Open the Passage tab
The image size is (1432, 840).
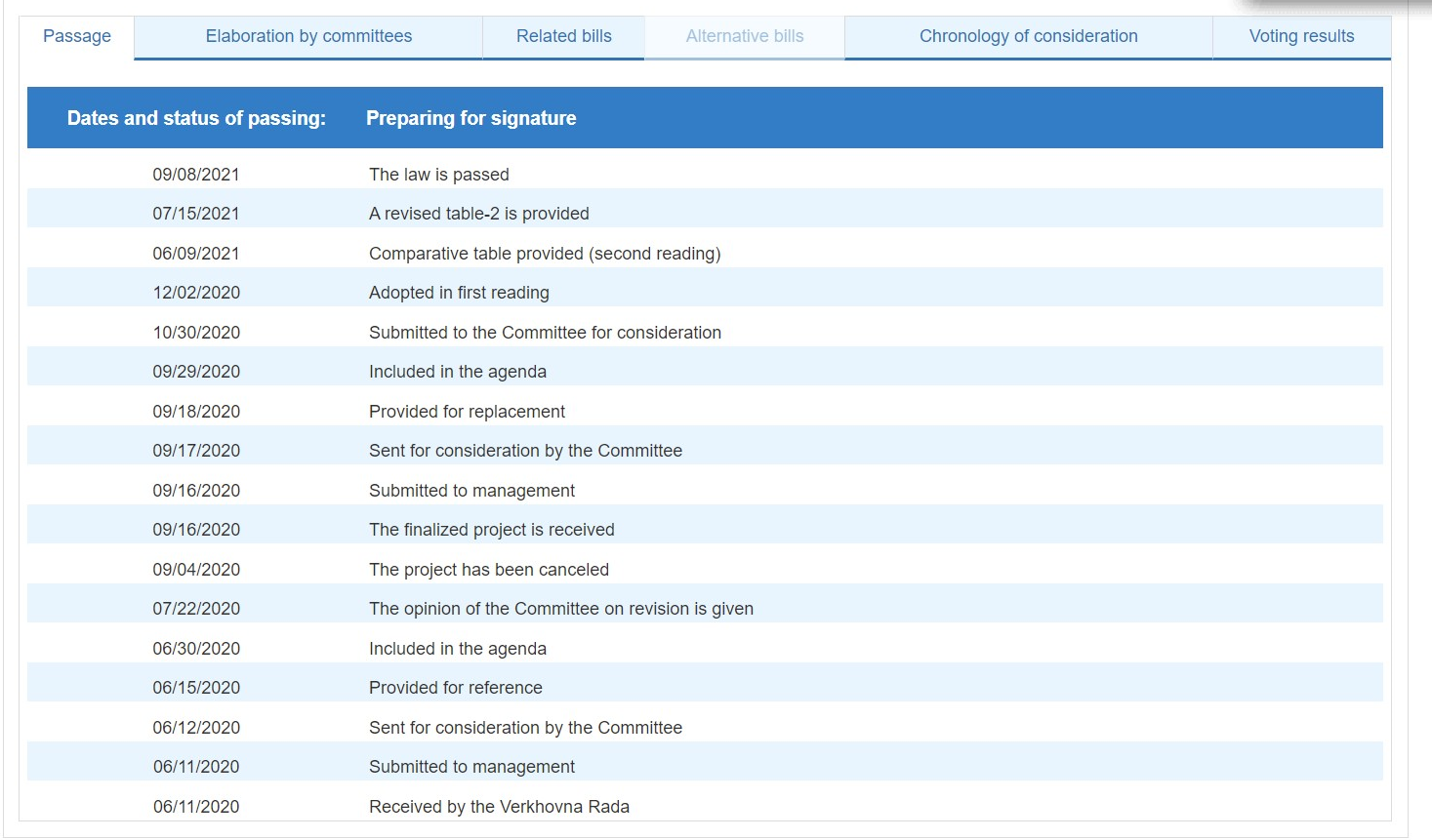coord(77,37)
